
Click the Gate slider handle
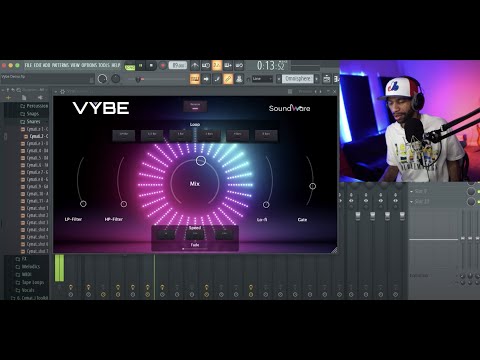tap(312, 186)
